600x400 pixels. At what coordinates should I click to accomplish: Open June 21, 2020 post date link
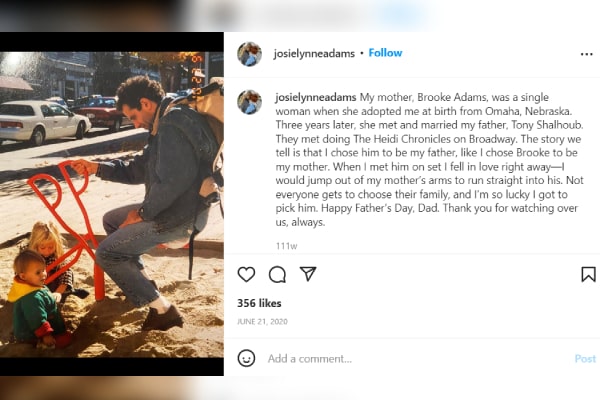point(262,322)
